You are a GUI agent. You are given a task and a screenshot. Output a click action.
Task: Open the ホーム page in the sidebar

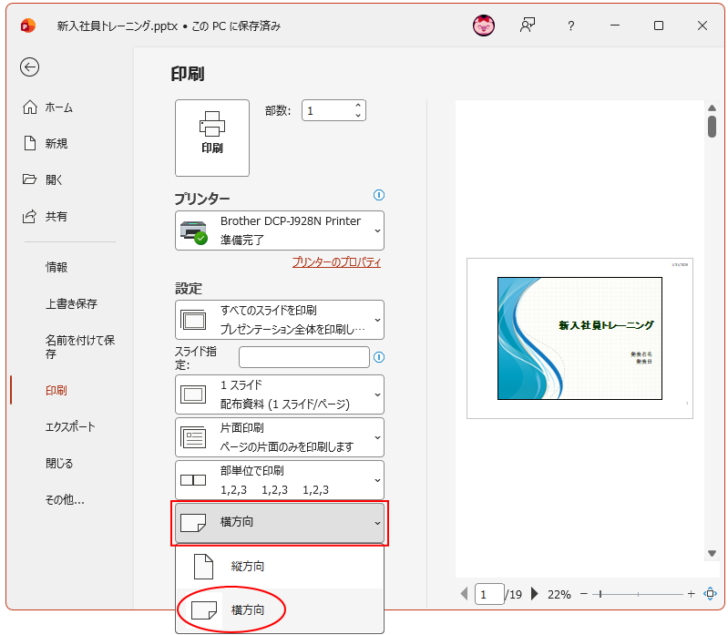(47, 107)
